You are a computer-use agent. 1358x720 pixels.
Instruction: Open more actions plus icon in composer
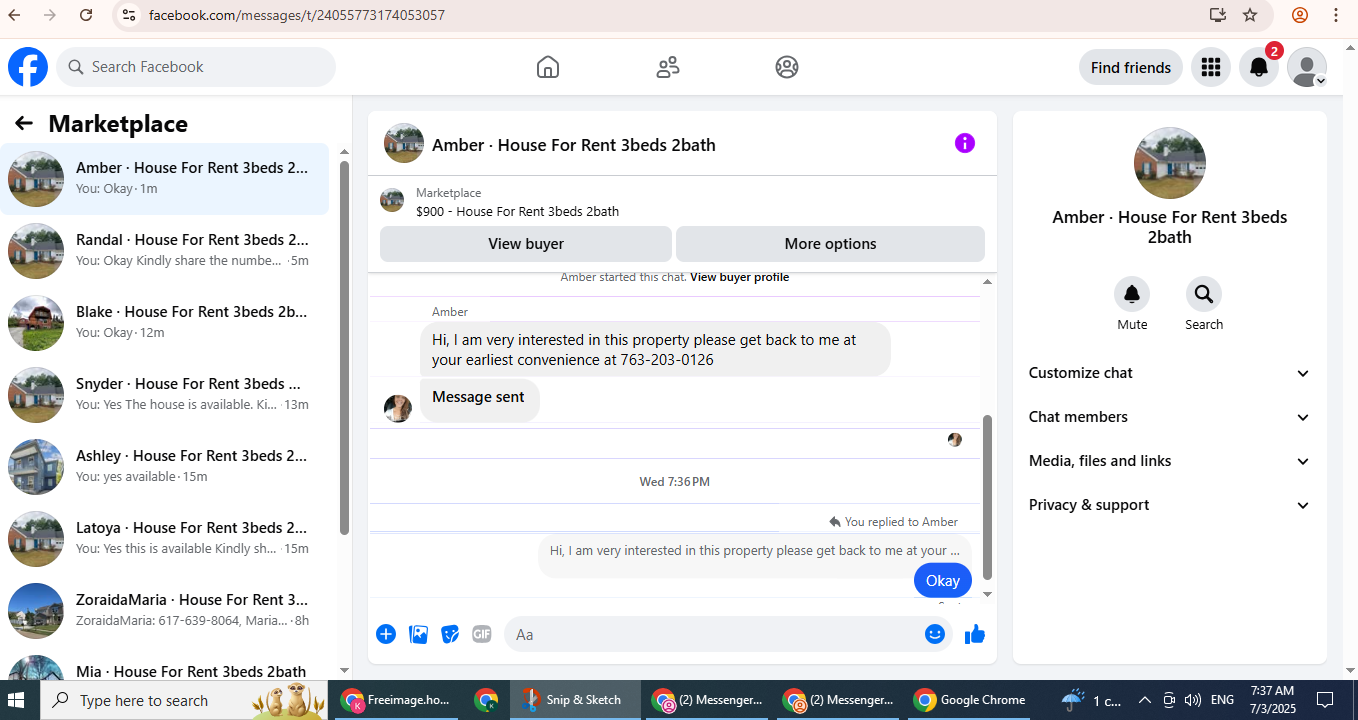point(386,634)
